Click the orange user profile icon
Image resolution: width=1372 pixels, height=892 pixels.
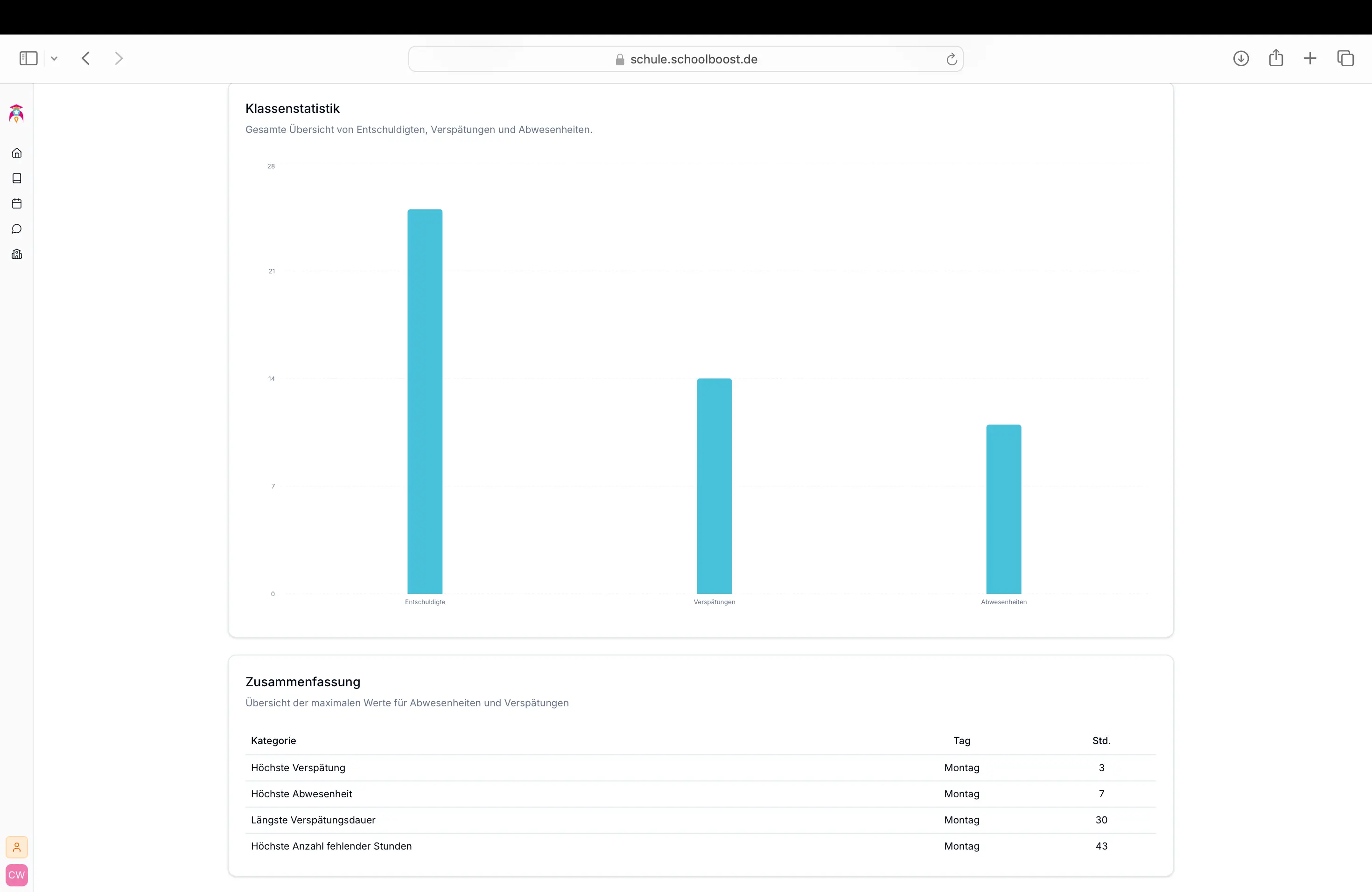pos(17,847)
